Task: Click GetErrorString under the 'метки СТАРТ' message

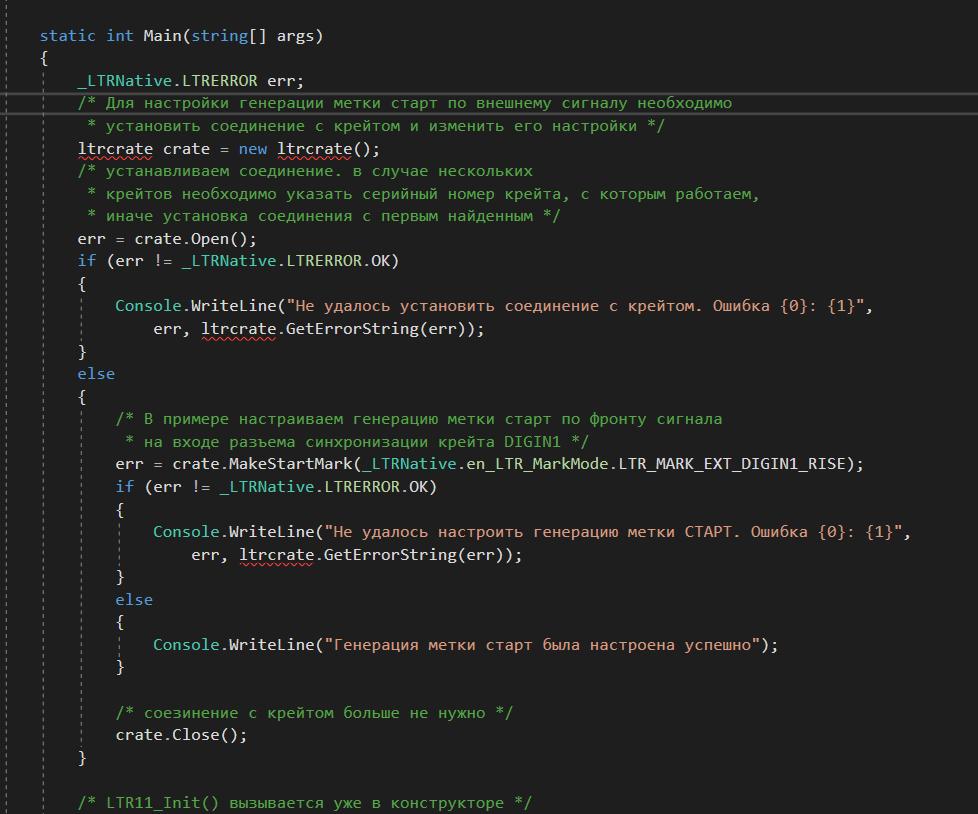Action: pos(390,555)
